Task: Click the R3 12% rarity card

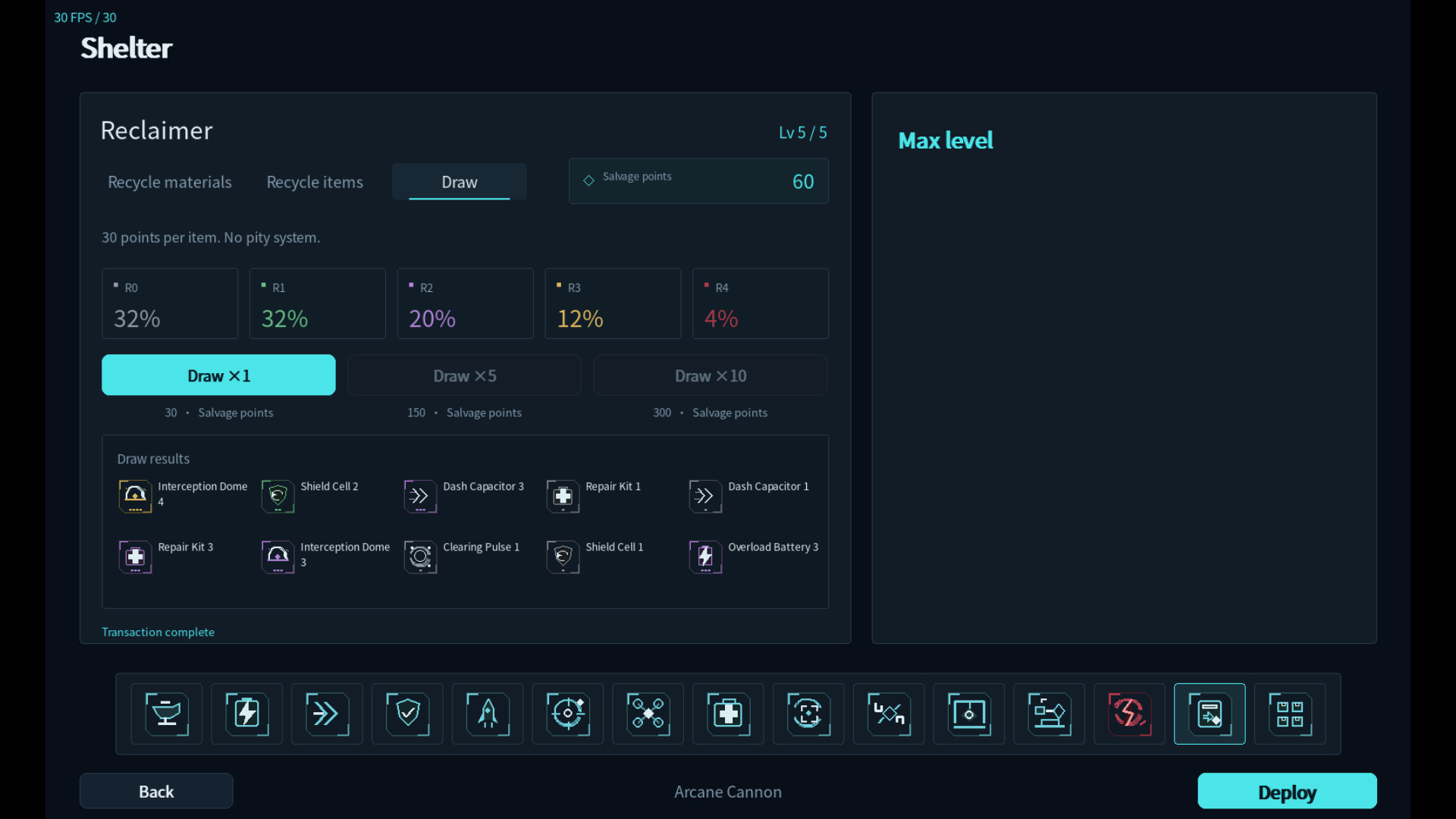Action: click(x=613, y=303)
